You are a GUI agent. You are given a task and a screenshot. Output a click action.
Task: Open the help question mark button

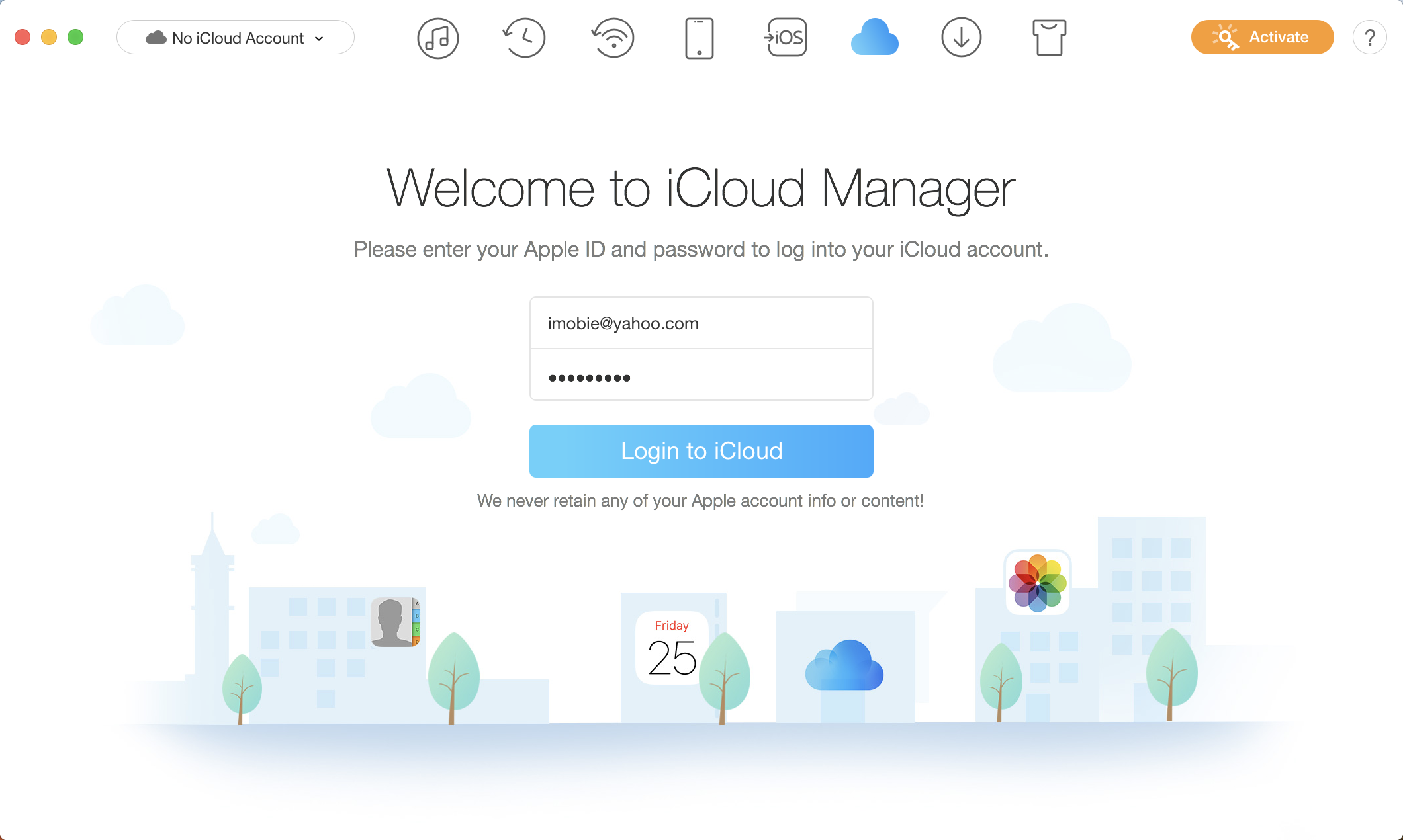point(1369,38)
